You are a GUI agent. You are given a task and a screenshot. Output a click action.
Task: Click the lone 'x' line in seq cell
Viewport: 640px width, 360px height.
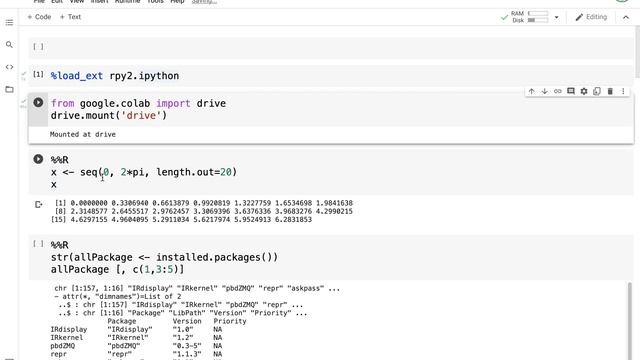53,185
